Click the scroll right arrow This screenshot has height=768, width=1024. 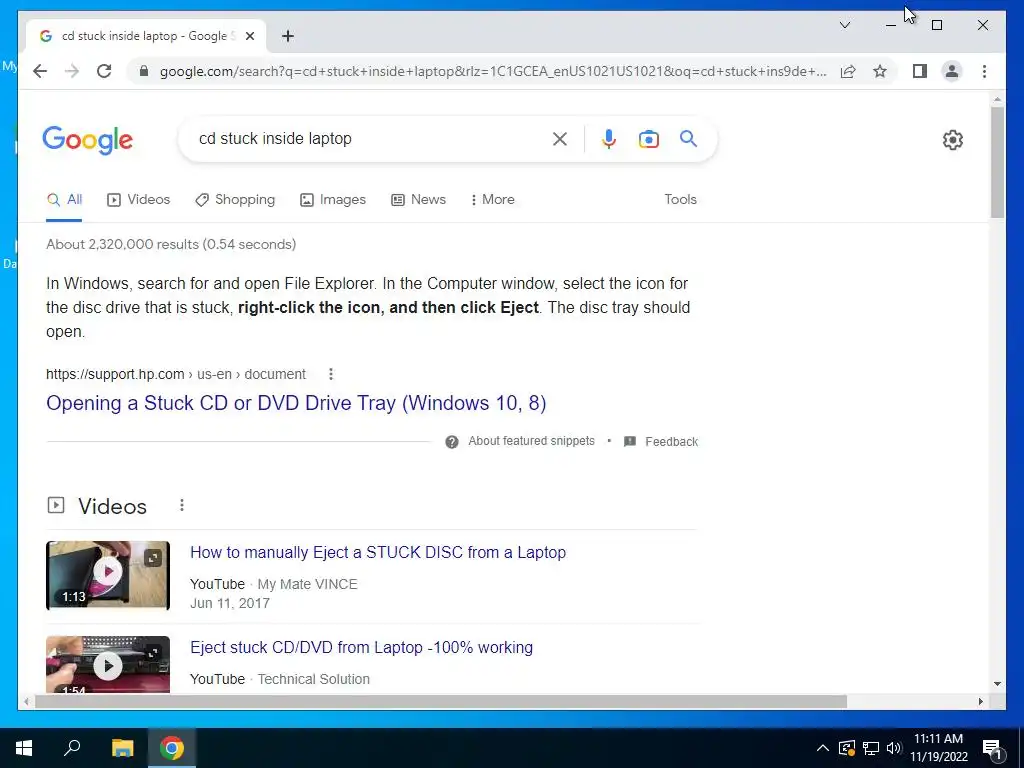(x=981, y=702)
